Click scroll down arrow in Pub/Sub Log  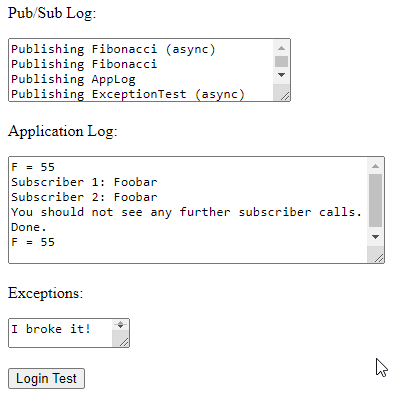pos(281,75)
